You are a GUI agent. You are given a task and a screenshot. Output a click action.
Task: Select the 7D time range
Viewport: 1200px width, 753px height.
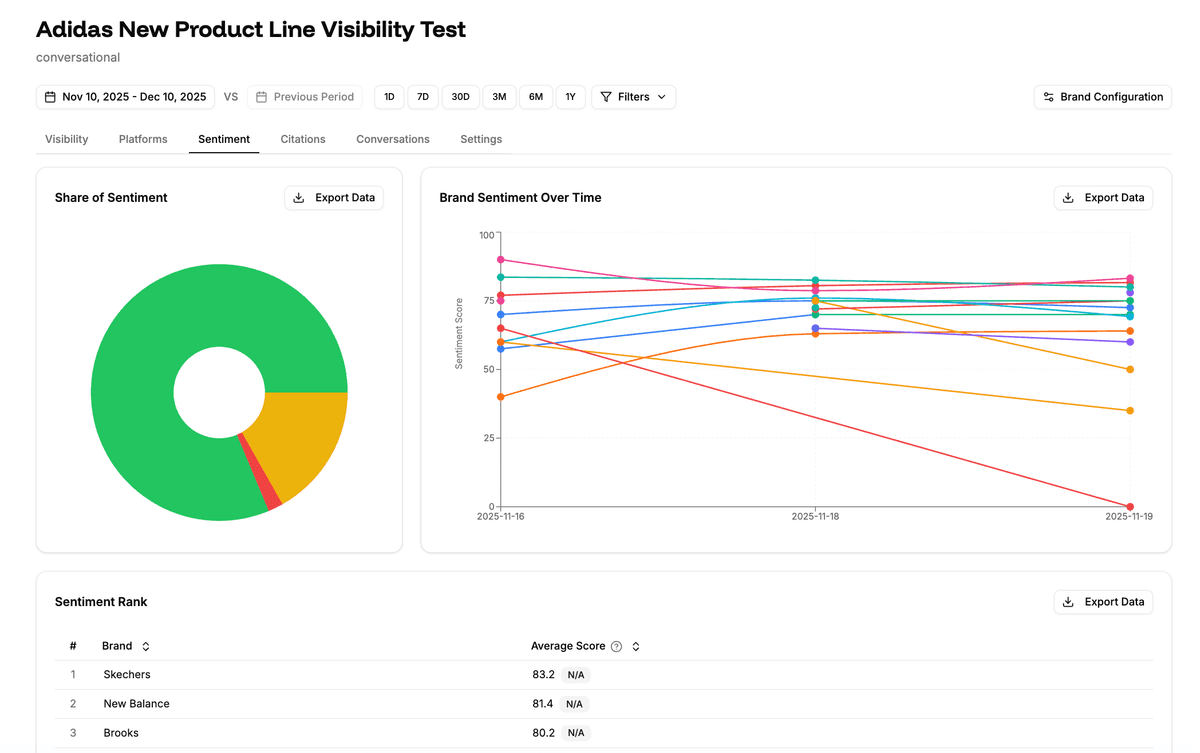[x=422, y=96]
